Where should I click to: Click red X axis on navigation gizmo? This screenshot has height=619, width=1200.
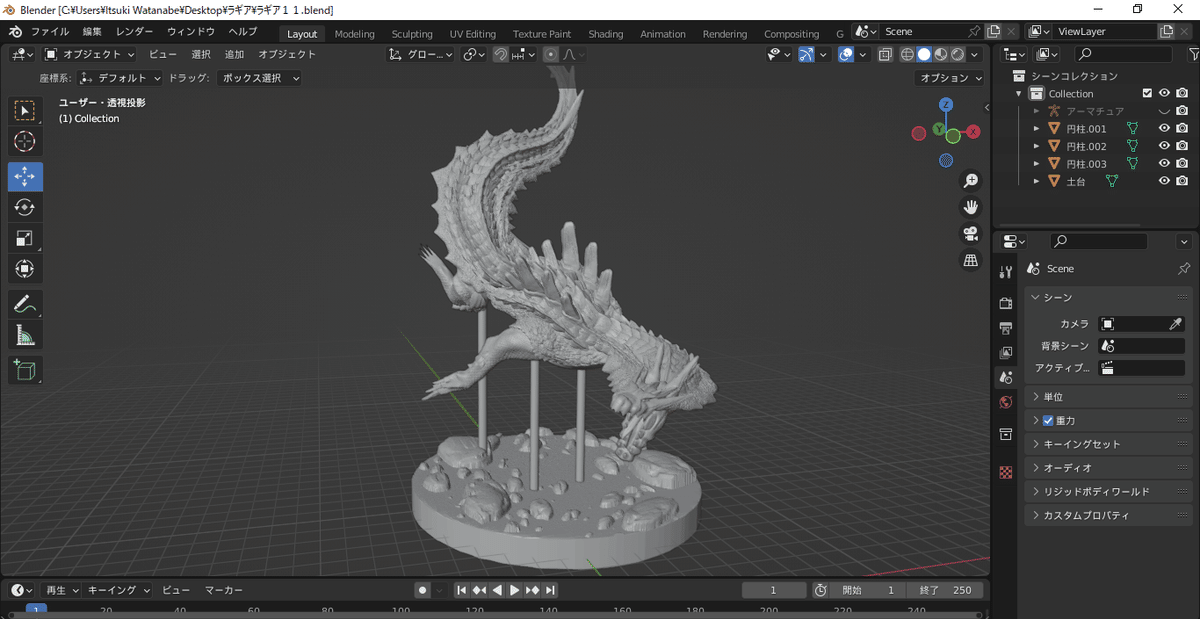(973, 132)
